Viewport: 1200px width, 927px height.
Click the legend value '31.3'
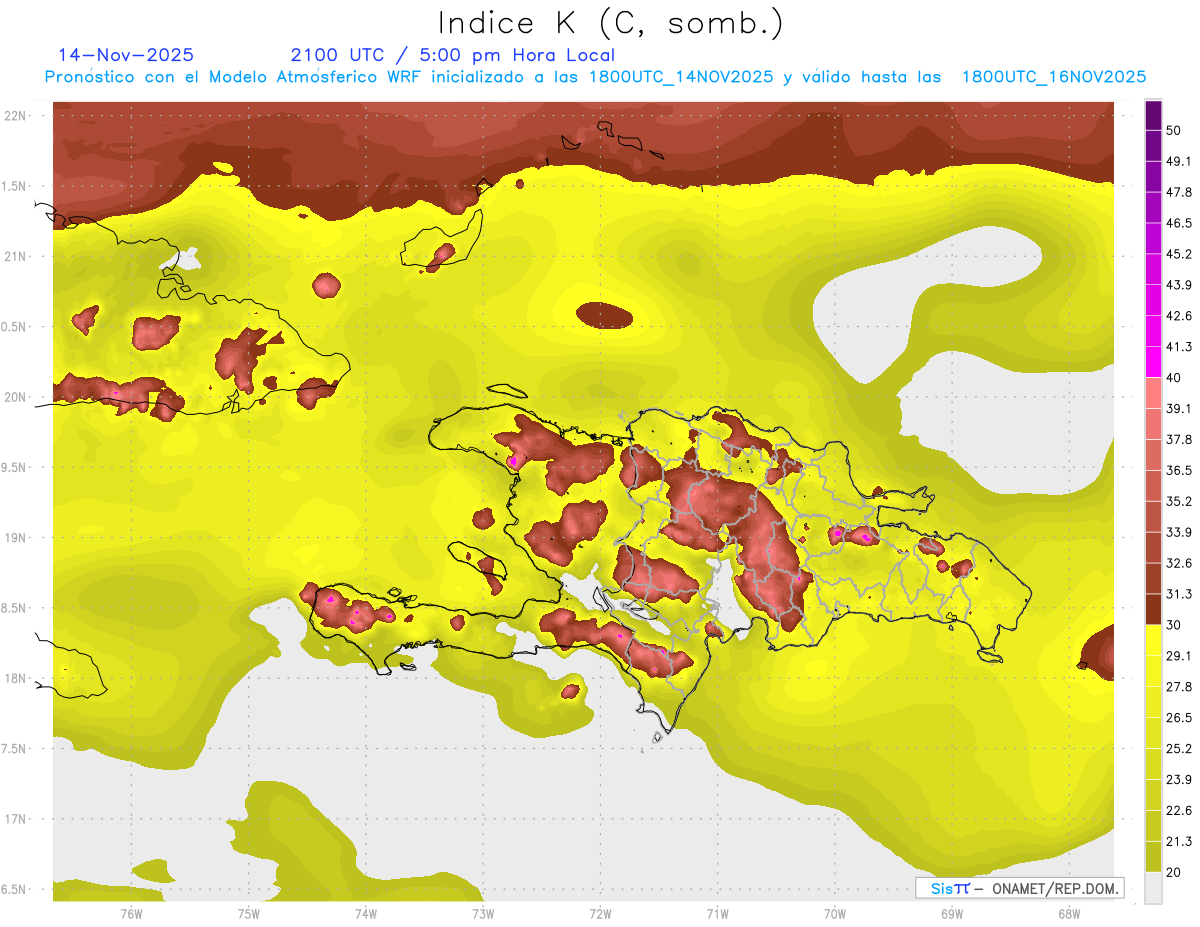pyautogui.click(x=1179, y=594)
